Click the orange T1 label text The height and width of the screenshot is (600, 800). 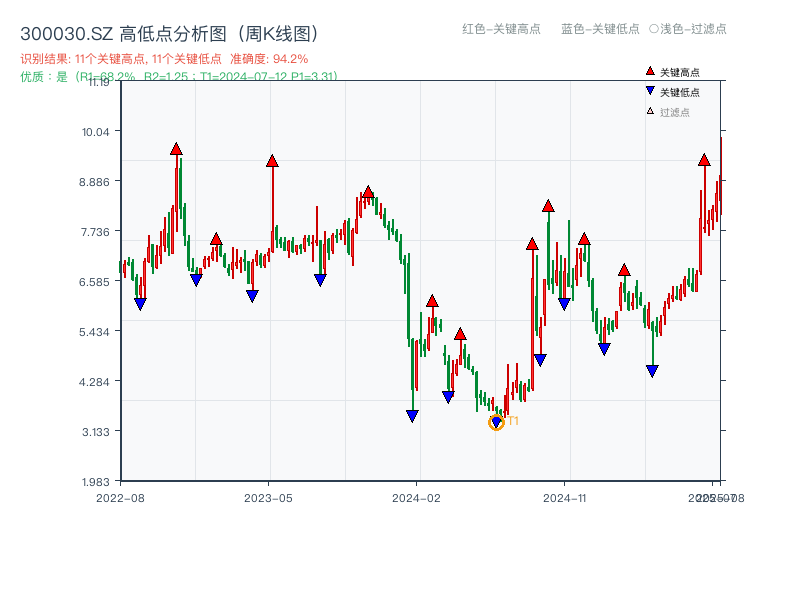tap(513, 421)
